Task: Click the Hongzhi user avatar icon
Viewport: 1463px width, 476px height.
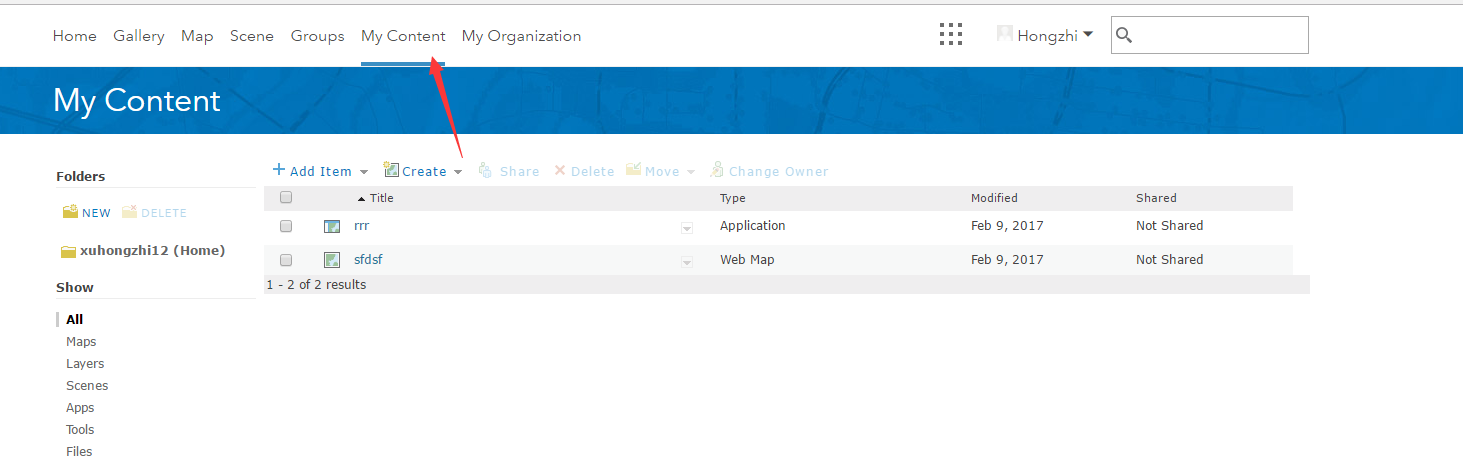Action: 1004,34
